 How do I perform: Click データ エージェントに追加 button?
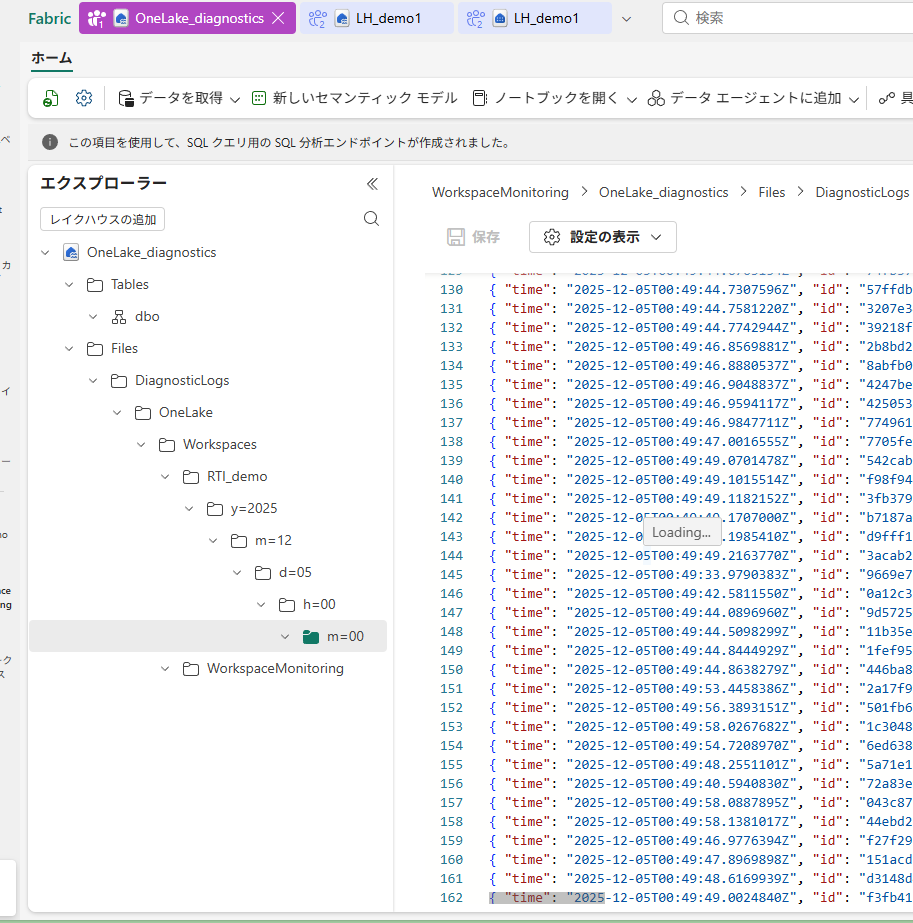744,98
